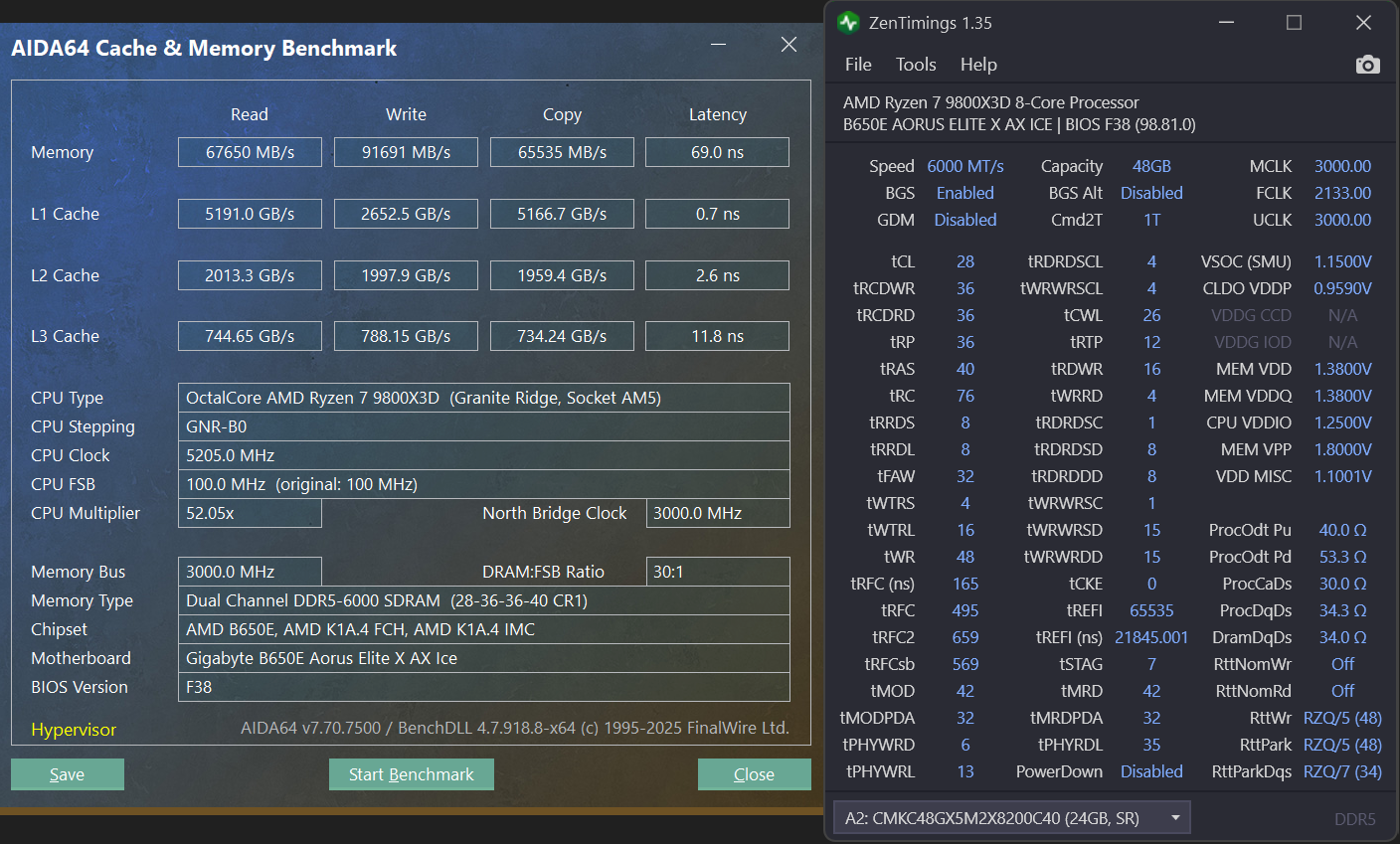The width and height of the screenshot is (1400, 844).
Task: Click the ZenTimings screenshot camera icon
Action: 1368,65
